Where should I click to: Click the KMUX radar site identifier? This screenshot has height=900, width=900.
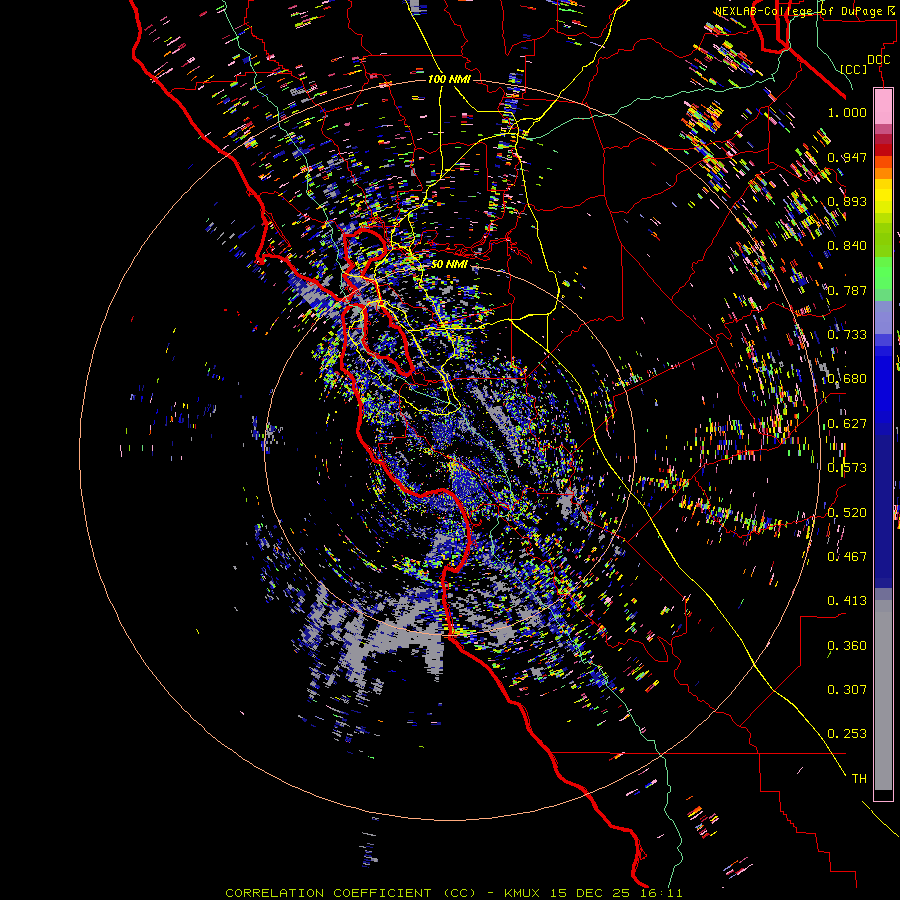(x=523, y=893)
